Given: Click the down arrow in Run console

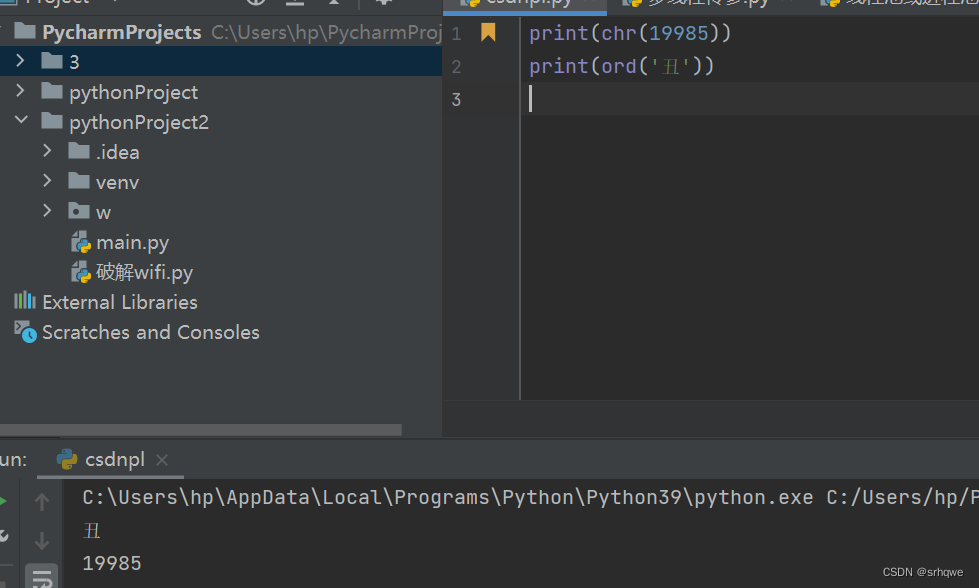Looking at the screenshot, I should pos(41,541).
